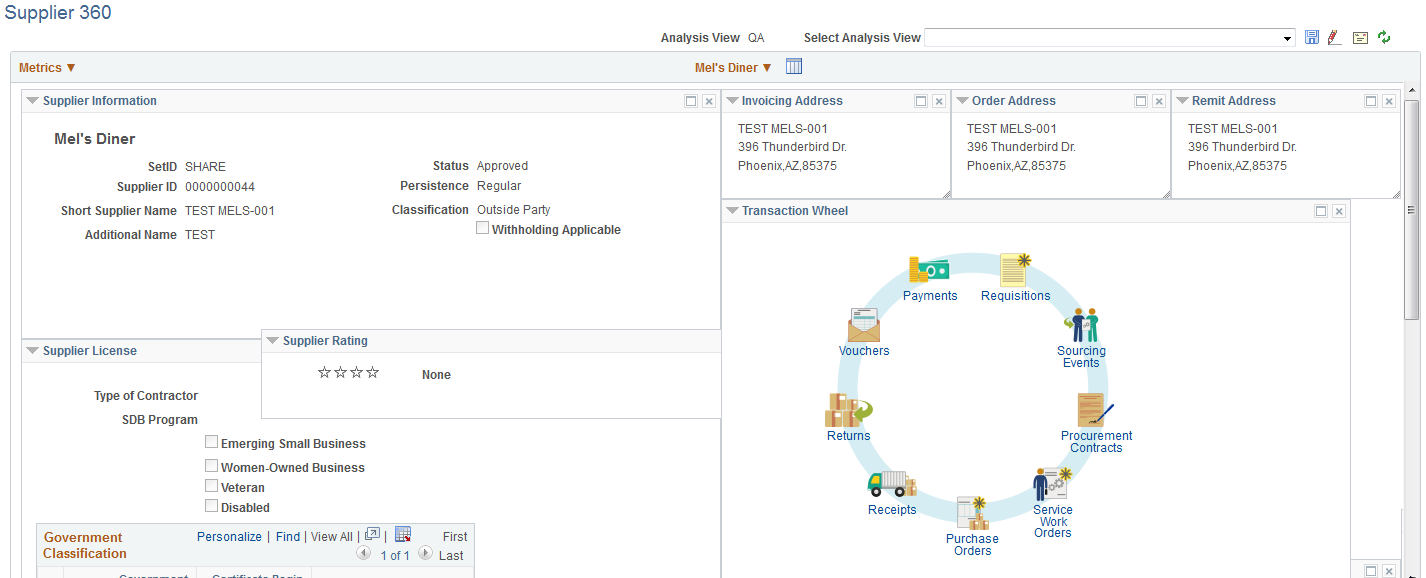
Task: Collapse the Invoicing Address section
Action: tap(732, 101)
